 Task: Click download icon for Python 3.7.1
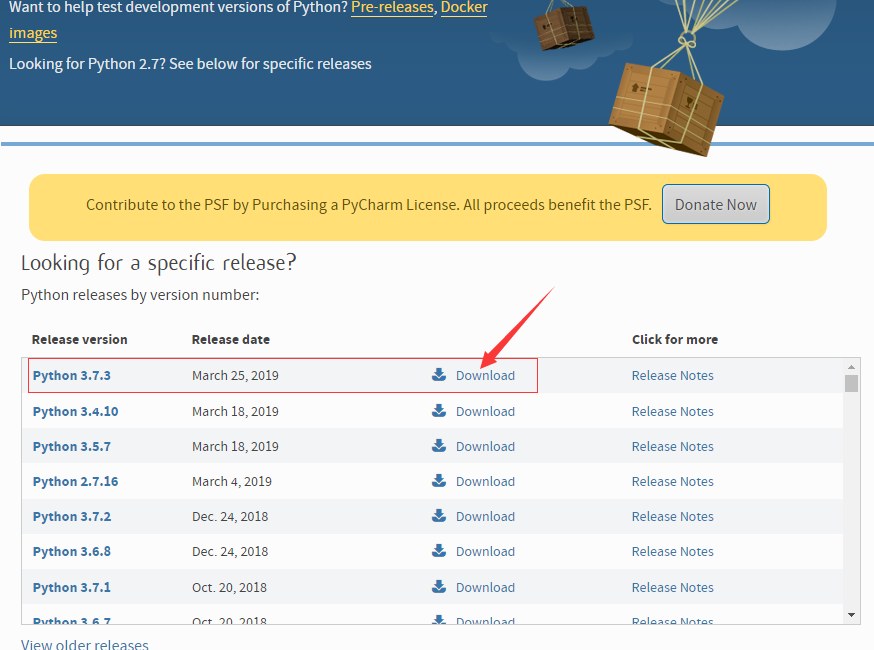439,587
